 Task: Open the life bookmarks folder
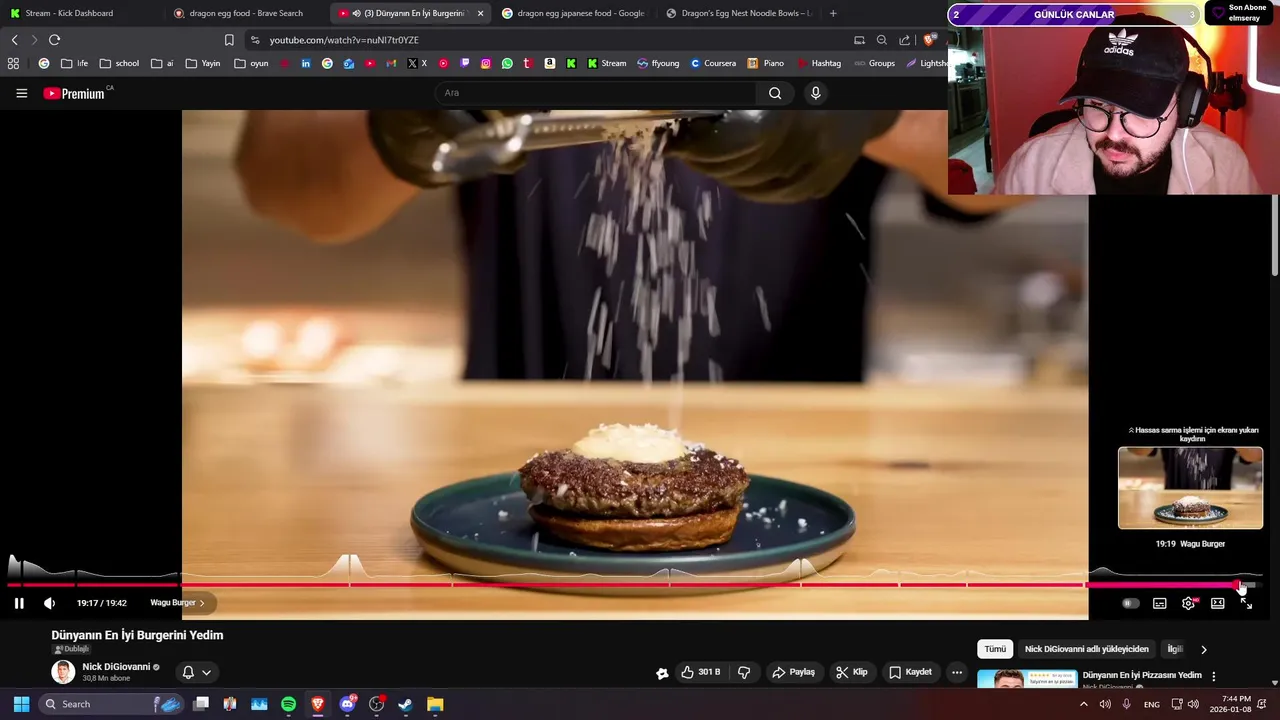[x=74, y=63]
